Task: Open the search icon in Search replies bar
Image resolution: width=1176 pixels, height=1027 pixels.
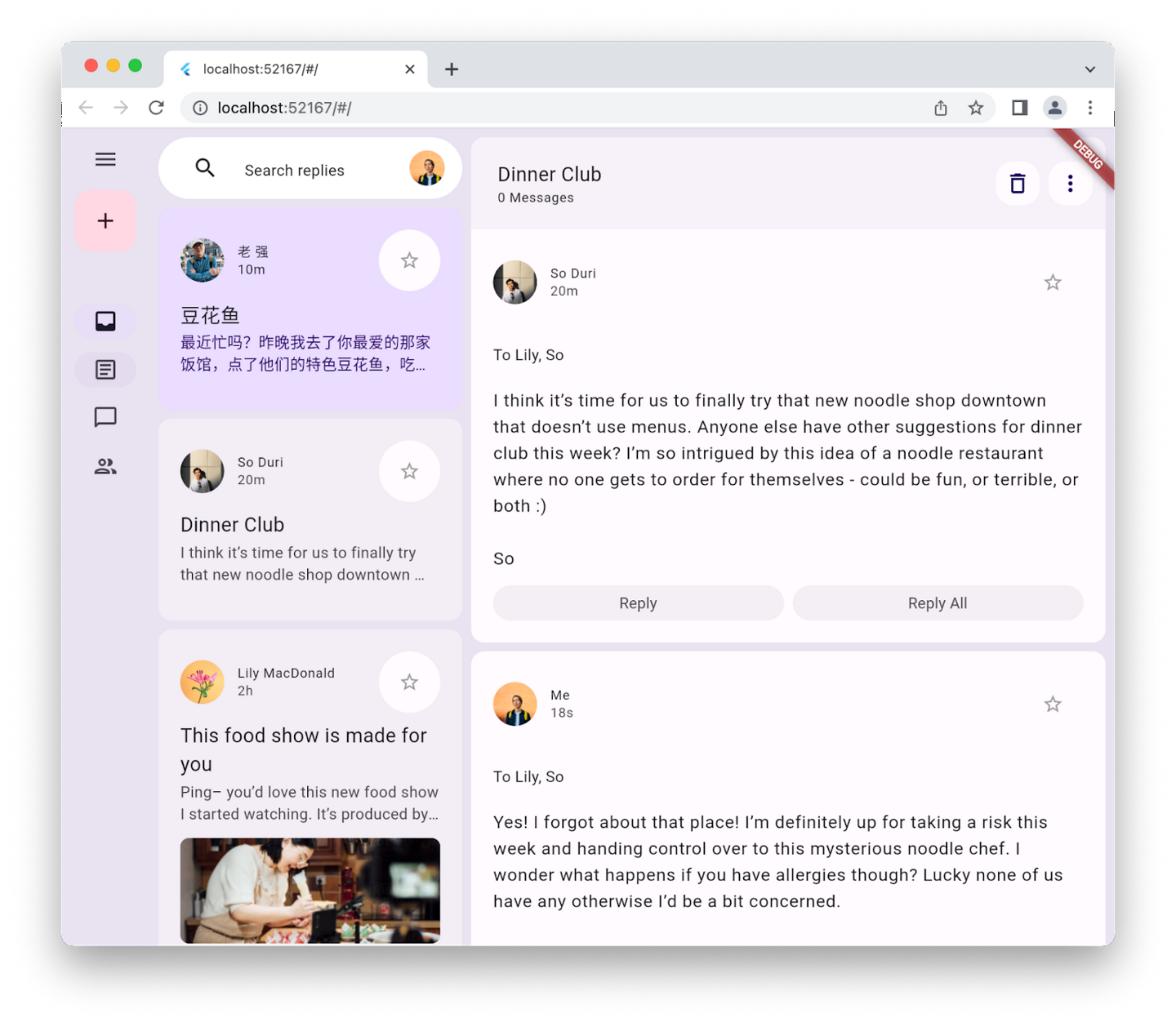Action: tap(205, 168)
